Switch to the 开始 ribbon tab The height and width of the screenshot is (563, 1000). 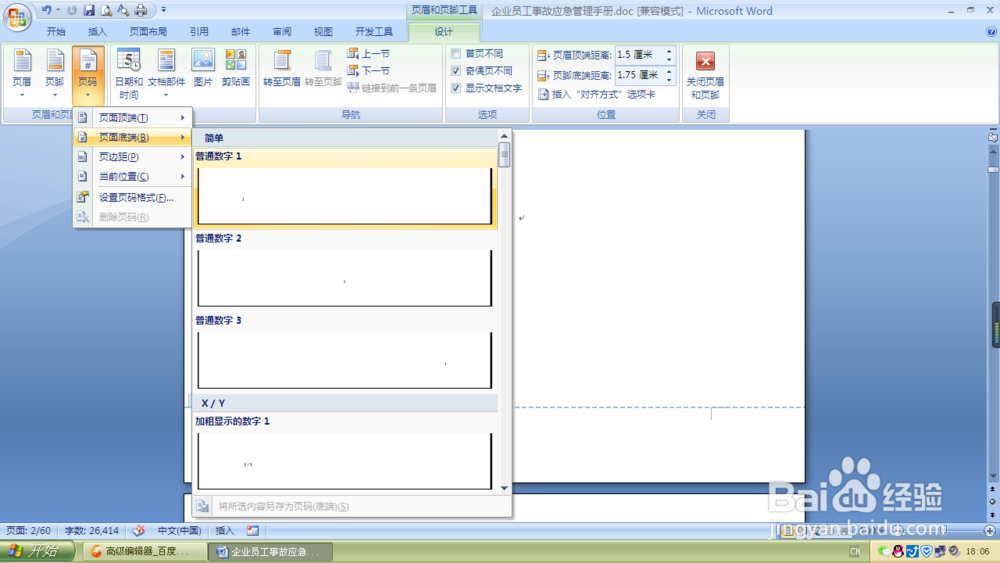(56, 32)
